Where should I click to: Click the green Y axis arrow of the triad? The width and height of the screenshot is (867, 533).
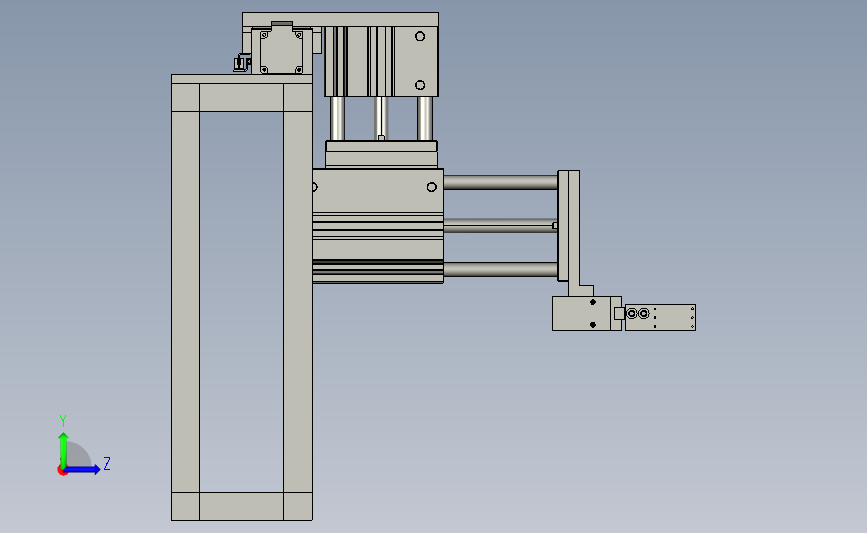pos(63,449)
